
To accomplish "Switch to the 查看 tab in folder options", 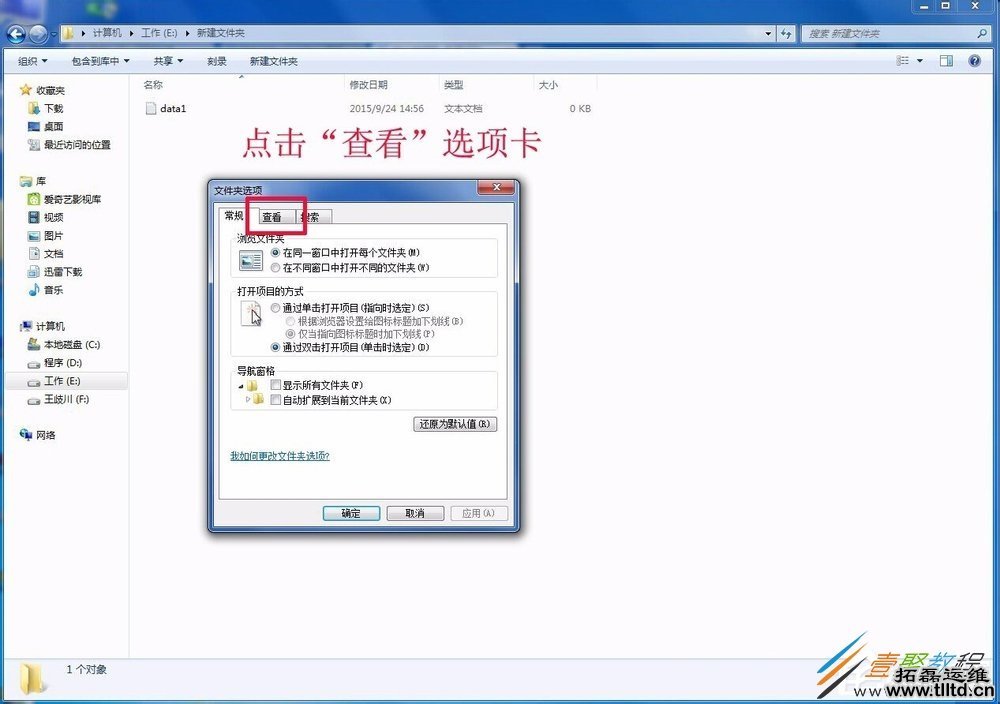I will [273, 217].
